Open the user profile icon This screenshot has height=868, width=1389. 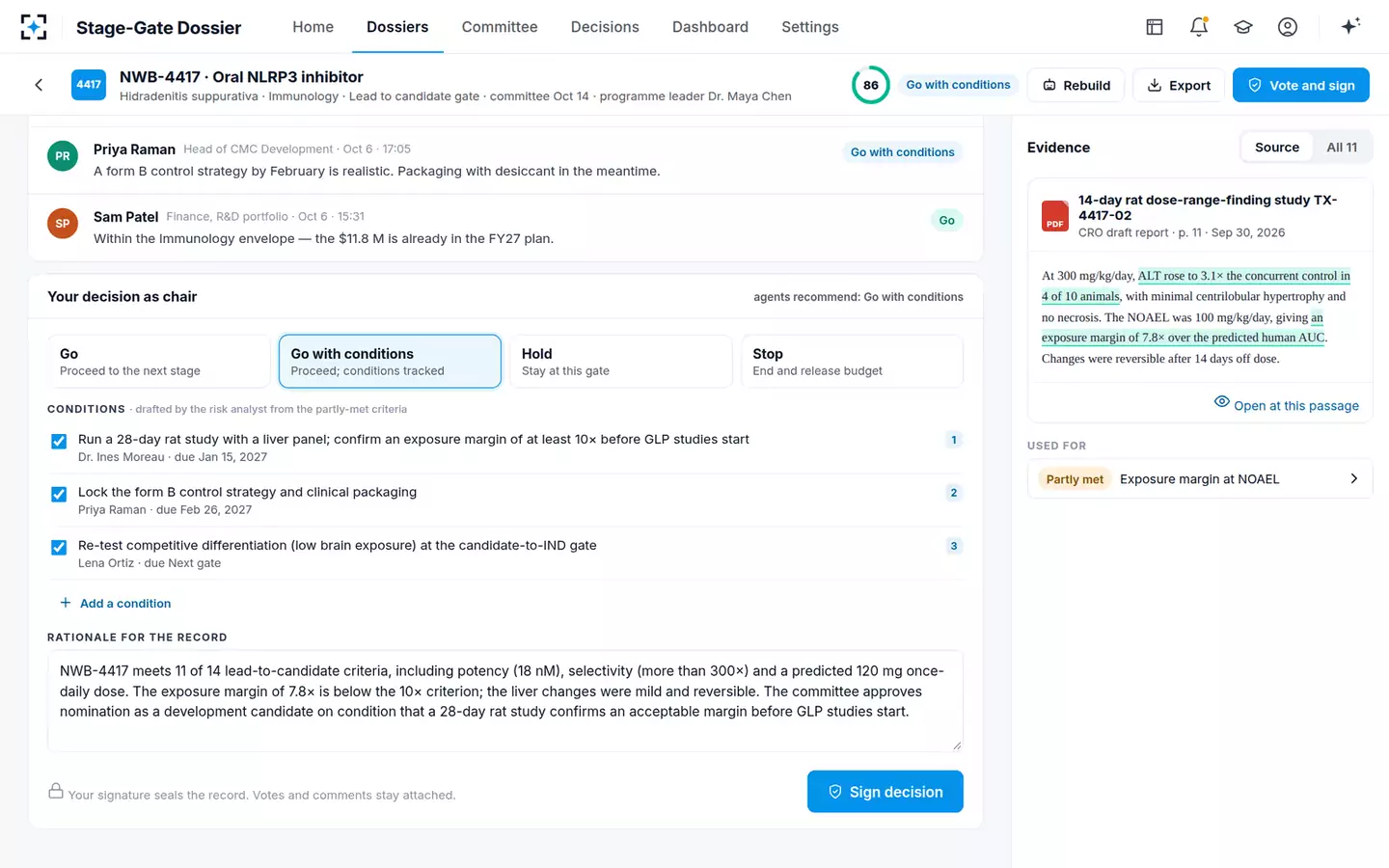pos(1288,27)
